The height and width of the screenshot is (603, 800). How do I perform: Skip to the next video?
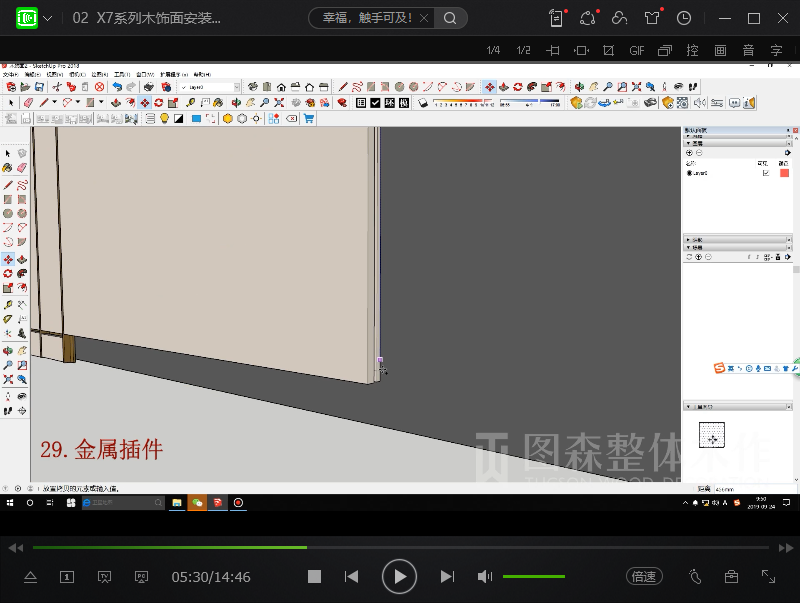point(447,577)
